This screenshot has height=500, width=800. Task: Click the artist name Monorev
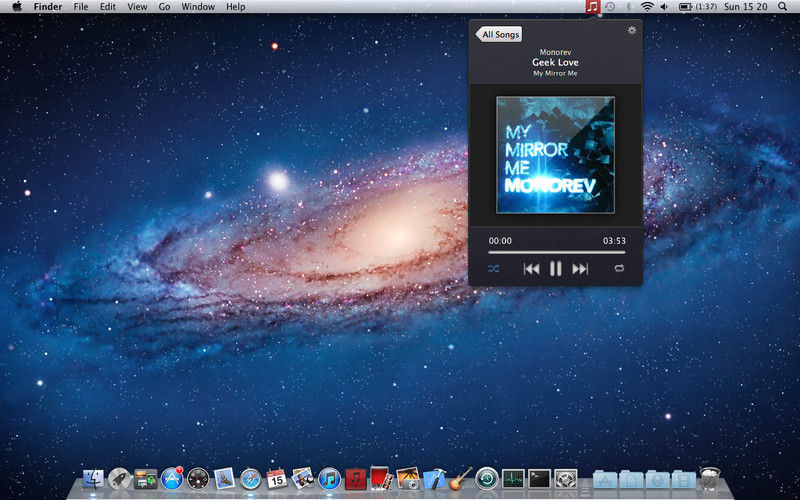tap(555, 52)
